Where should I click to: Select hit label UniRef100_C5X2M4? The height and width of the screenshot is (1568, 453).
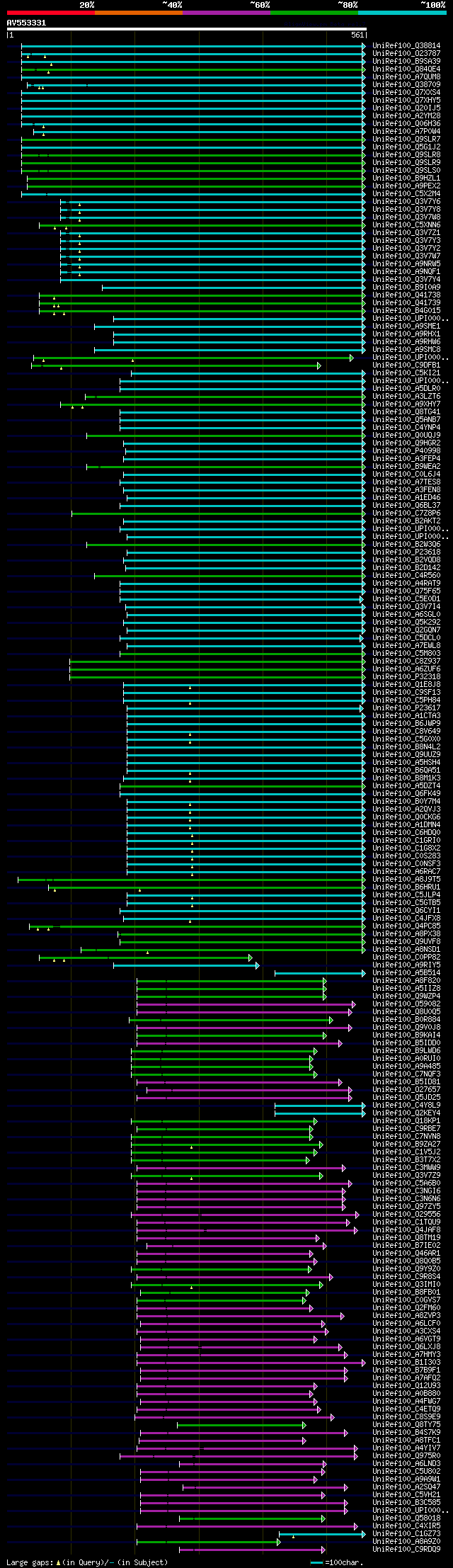pos(406,194)
